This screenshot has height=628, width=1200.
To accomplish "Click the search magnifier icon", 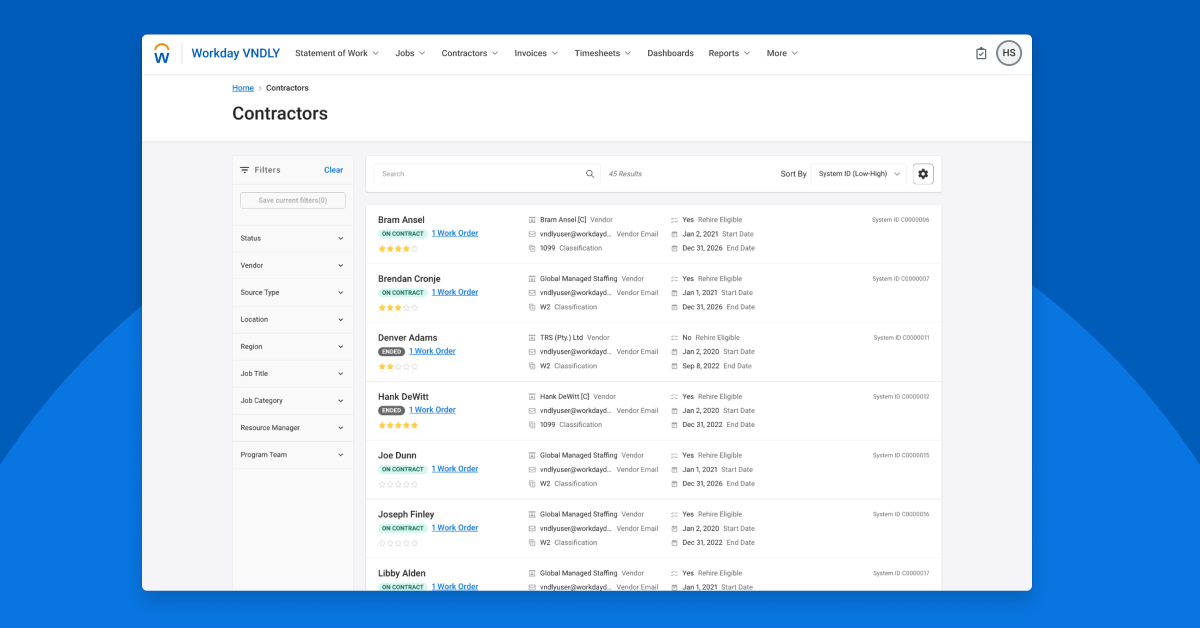I will click(590, 174).
